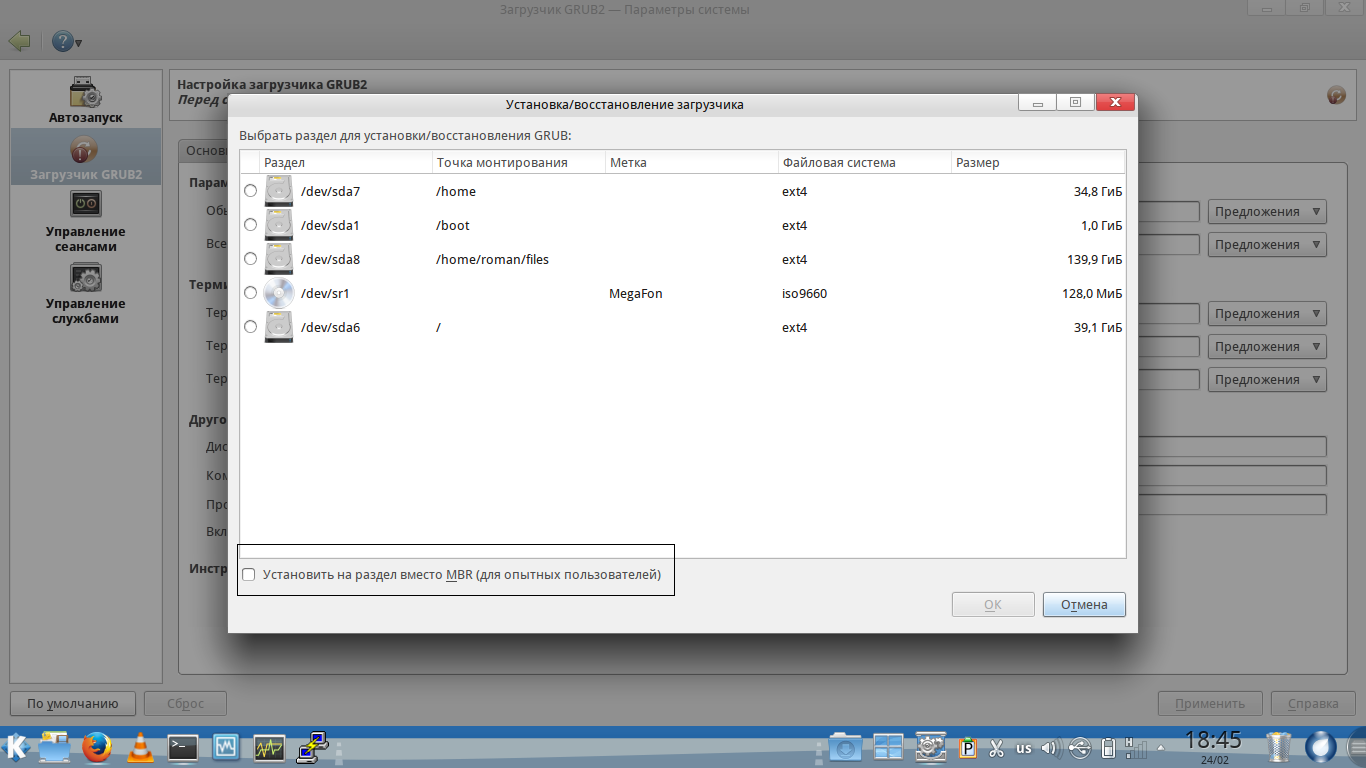This screenshot has height=768, width=1366.
Task: Click the 139,9 ГиБ size cell
Action: pos(1095,259)
